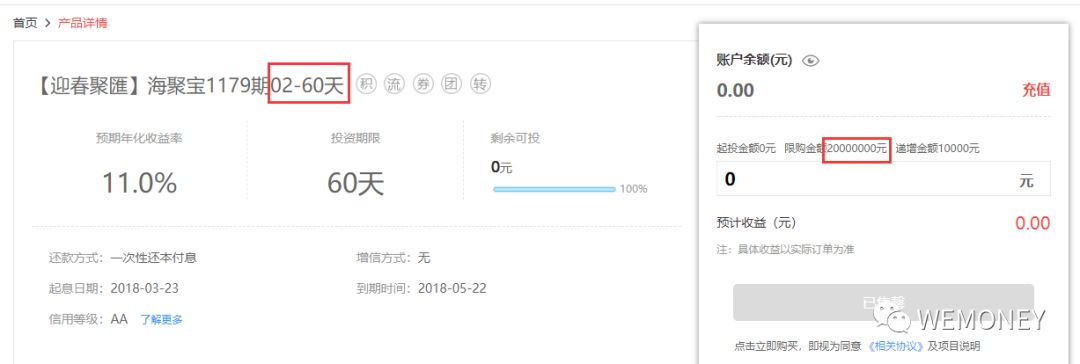This screenshot has height=364, width=1080.
Task: Click the 起息日期 2018-03-23 value
Action: [145, 288]
